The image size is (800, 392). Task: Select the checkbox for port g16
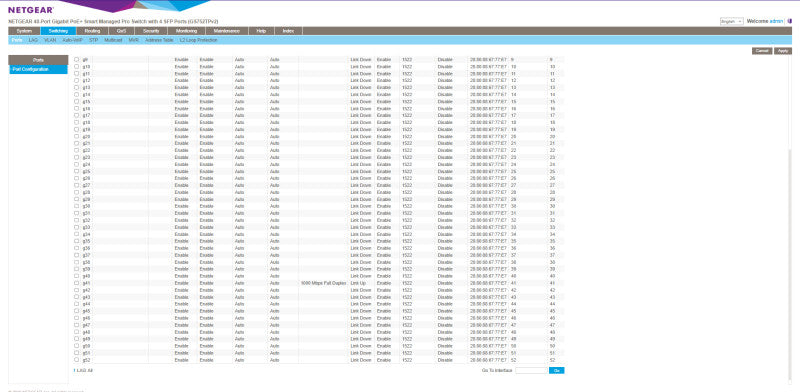(x=77, y=109)
